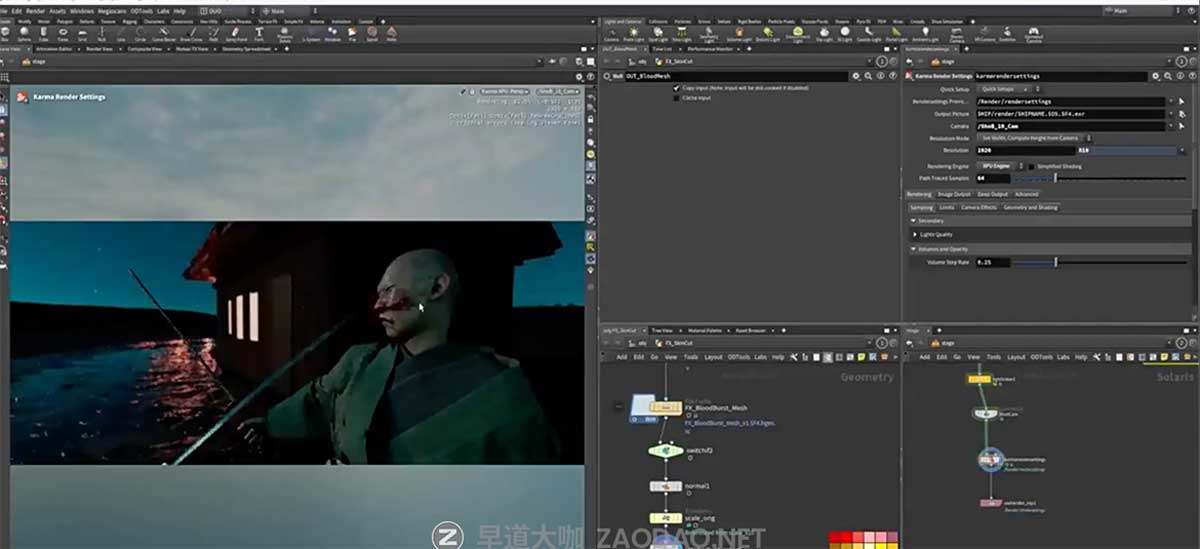Select the karmarendersettings node in Solaris network

989,461
